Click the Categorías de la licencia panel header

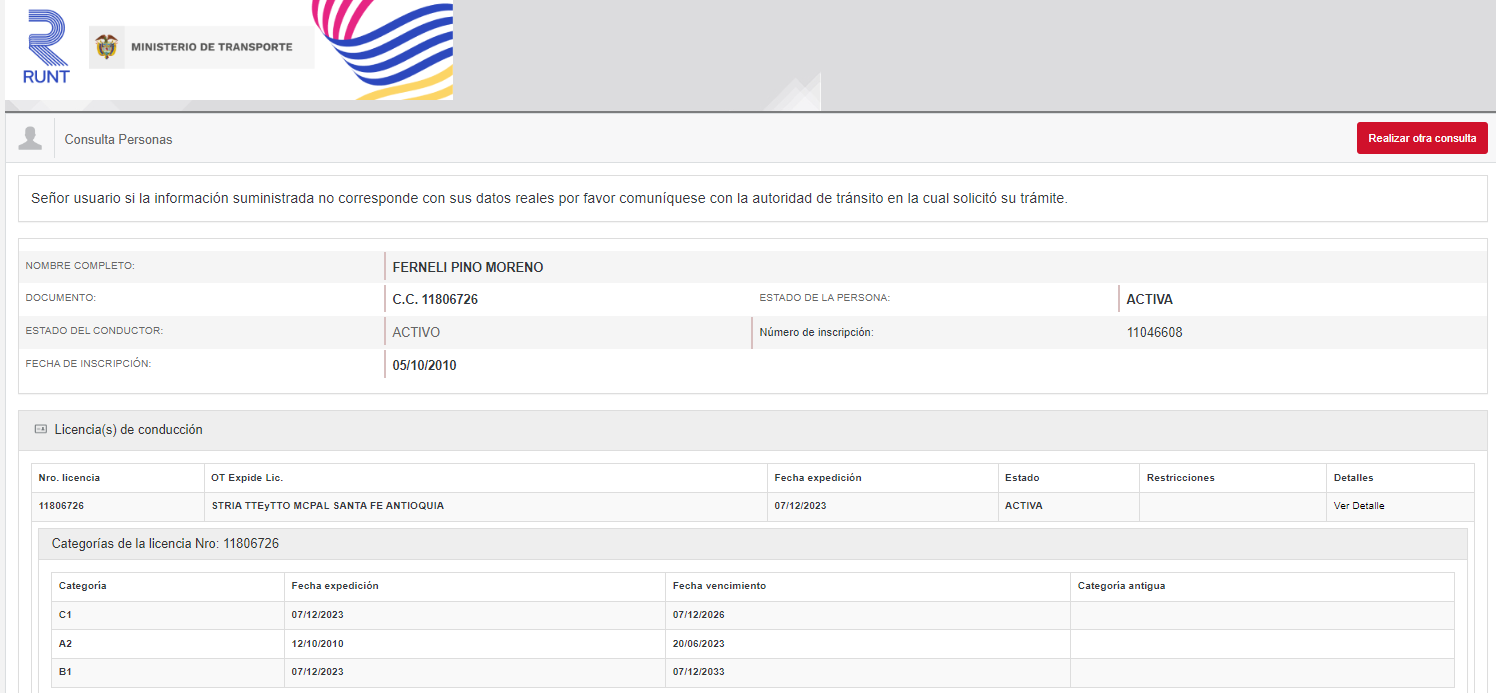click(x=165, y=544)
